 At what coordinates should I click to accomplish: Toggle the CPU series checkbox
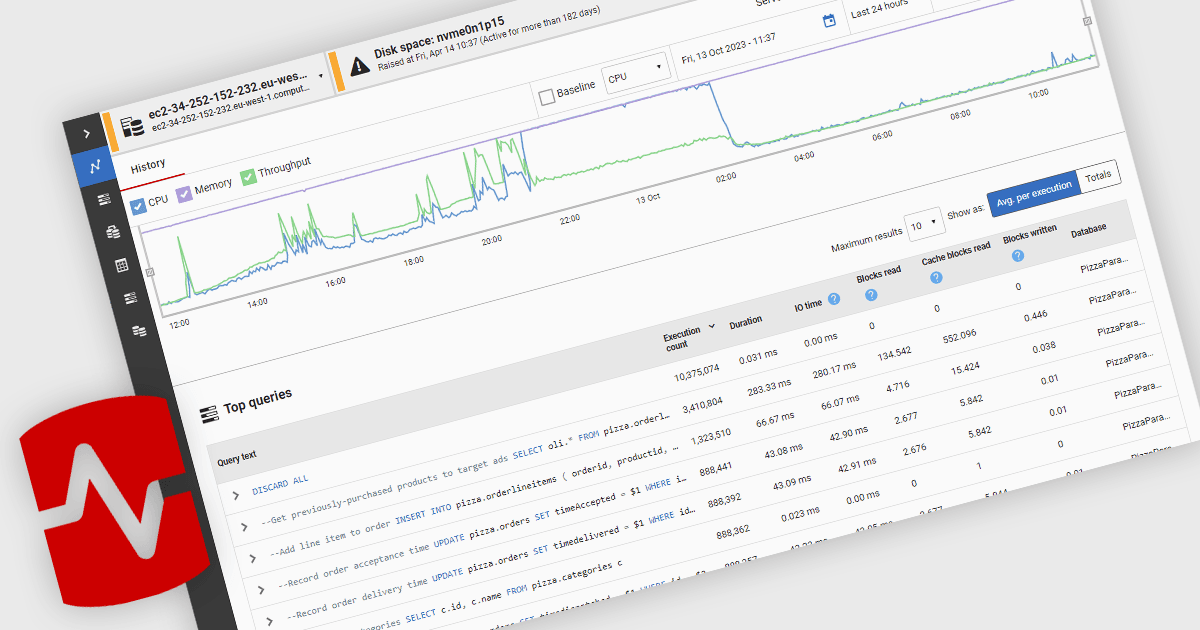(x=139, y=205)
